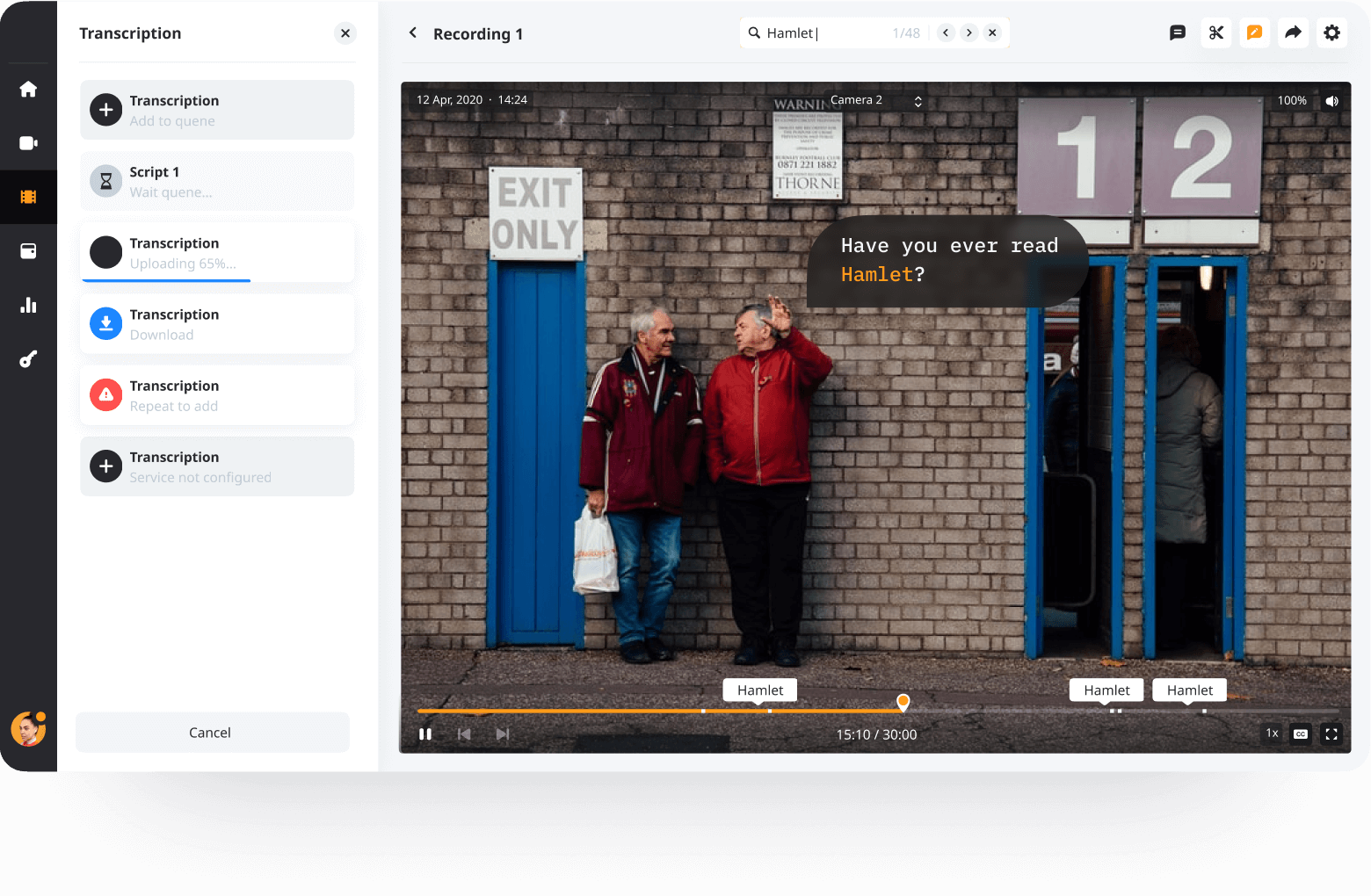This screenshot has height=896, width=1371.
Task: Change the 1x playback speed
Action: [x=1273, y=733]
